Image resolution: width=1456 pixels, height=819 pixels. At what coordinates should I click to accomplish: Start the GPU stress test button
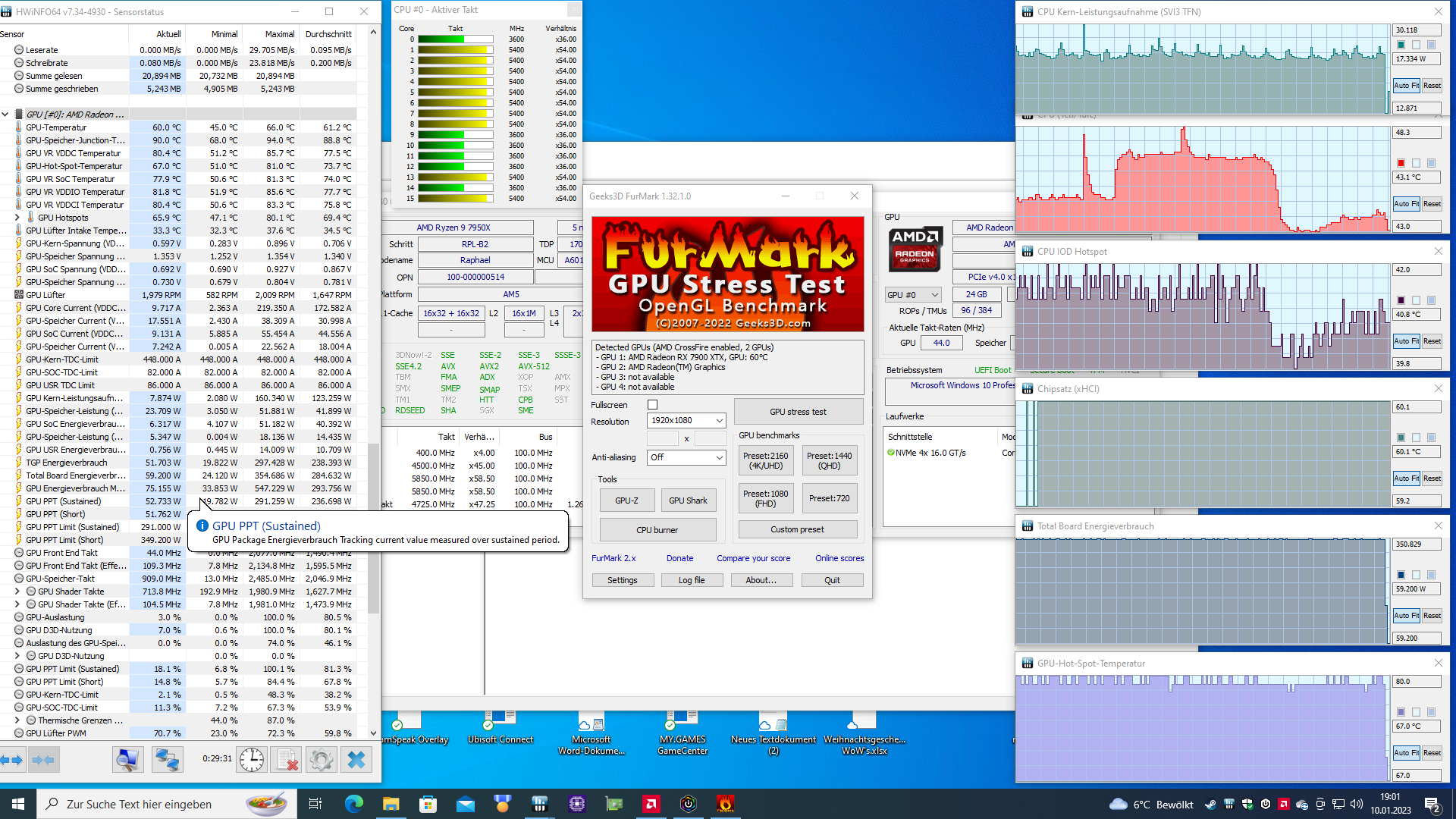click(798, 412)
